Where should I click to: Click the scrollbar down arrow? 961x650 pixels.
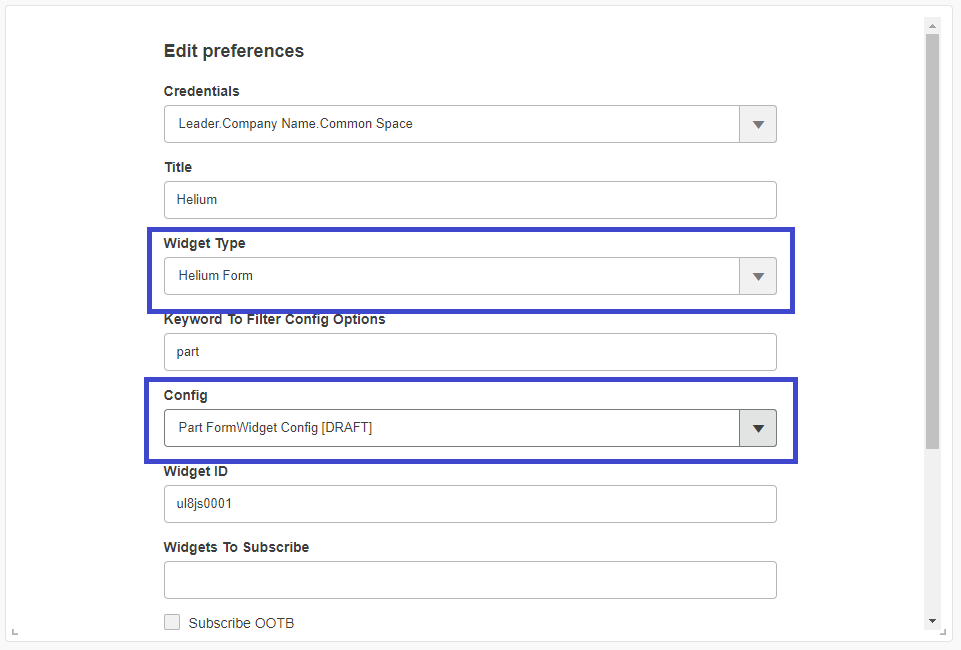pyautogui.click(x=932, y=621)
